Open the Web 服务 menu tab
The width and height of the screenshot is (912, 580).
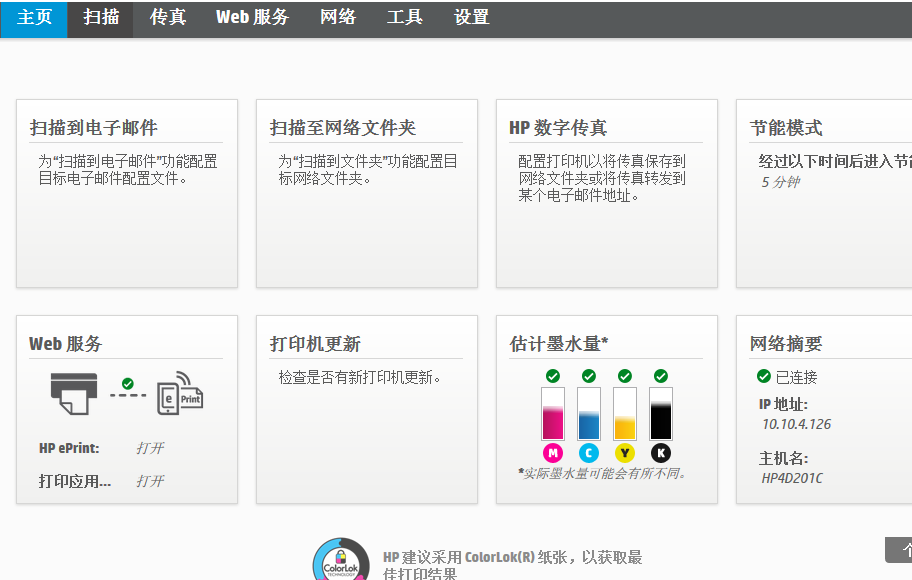[252, 18]
